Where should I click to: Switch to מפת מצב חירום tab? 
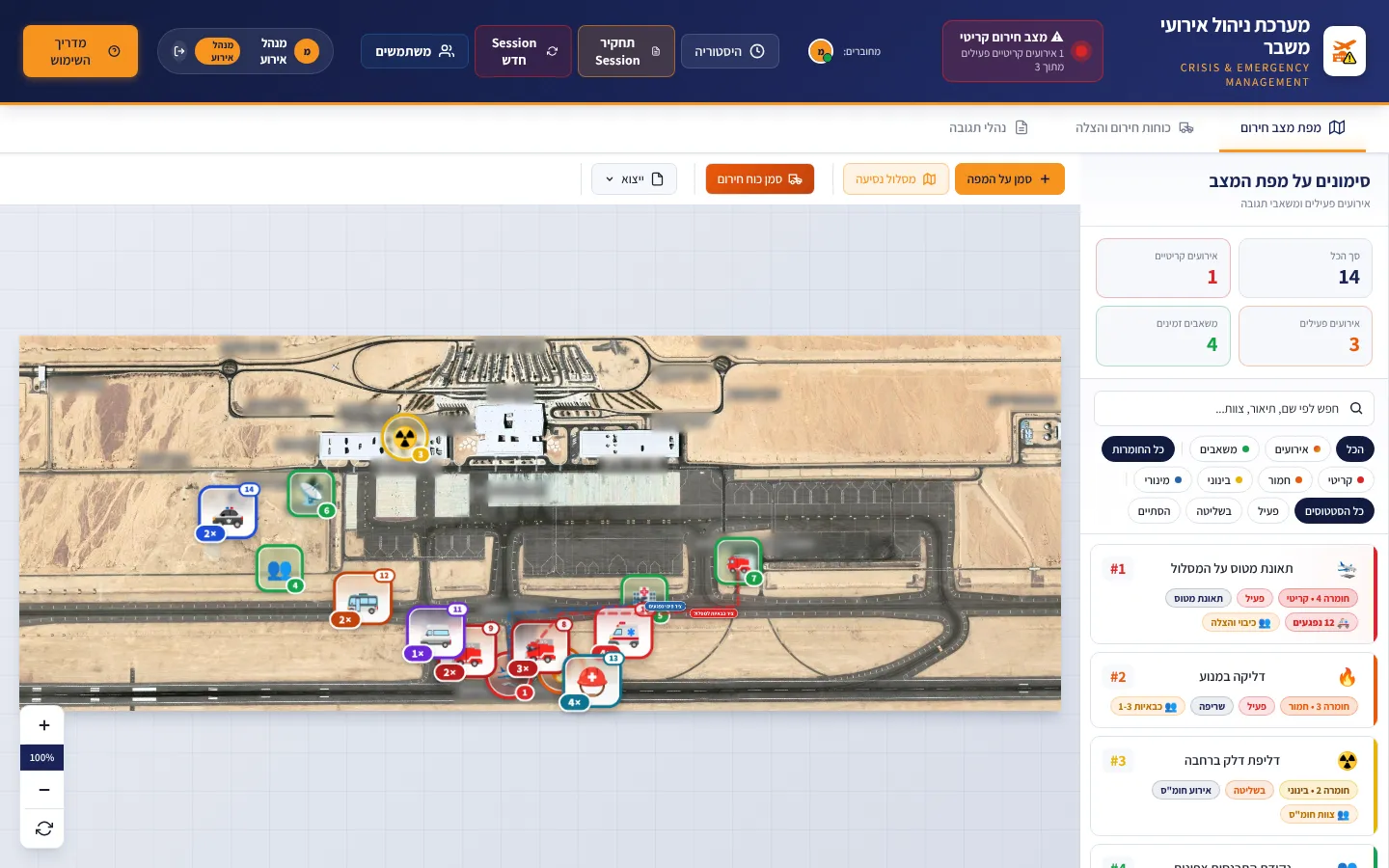point(1293,127)
